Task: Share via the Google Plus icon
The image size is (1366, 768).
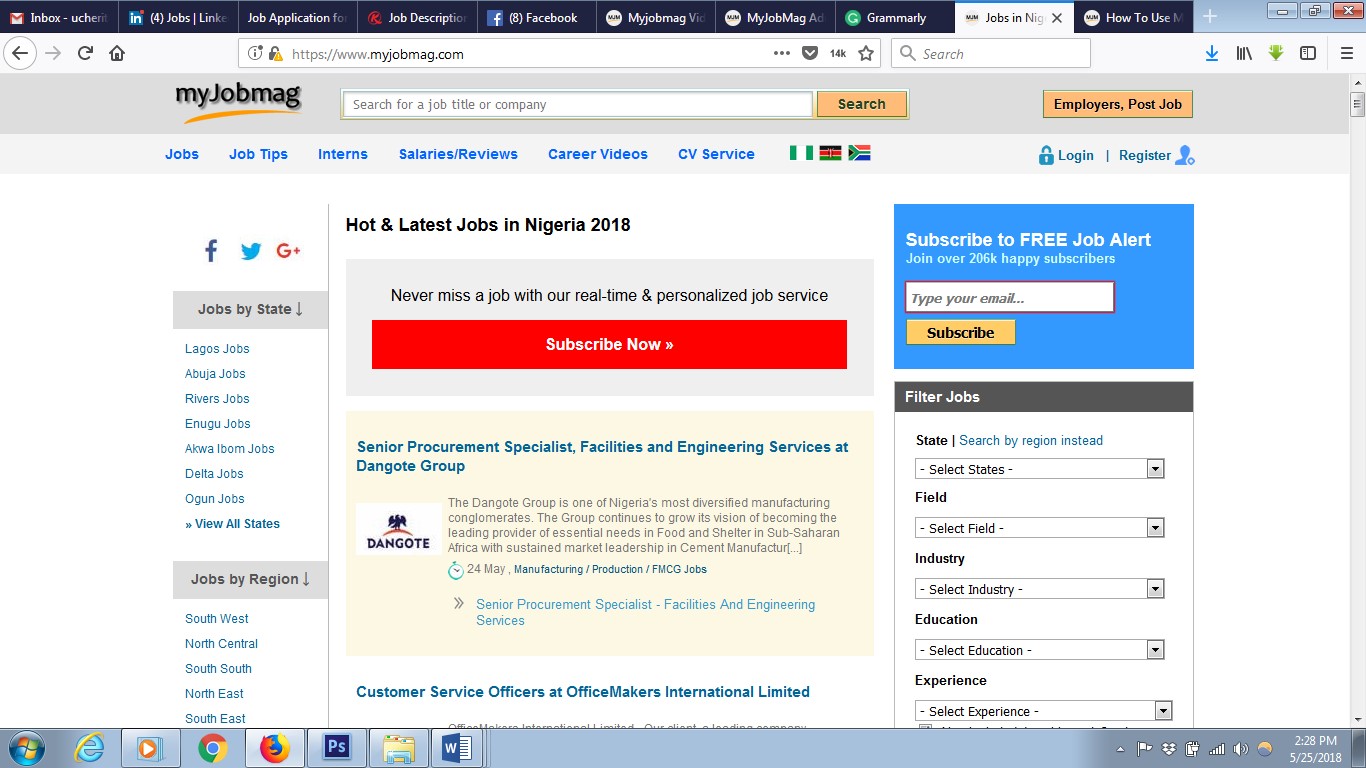Action: coord(289,251)
